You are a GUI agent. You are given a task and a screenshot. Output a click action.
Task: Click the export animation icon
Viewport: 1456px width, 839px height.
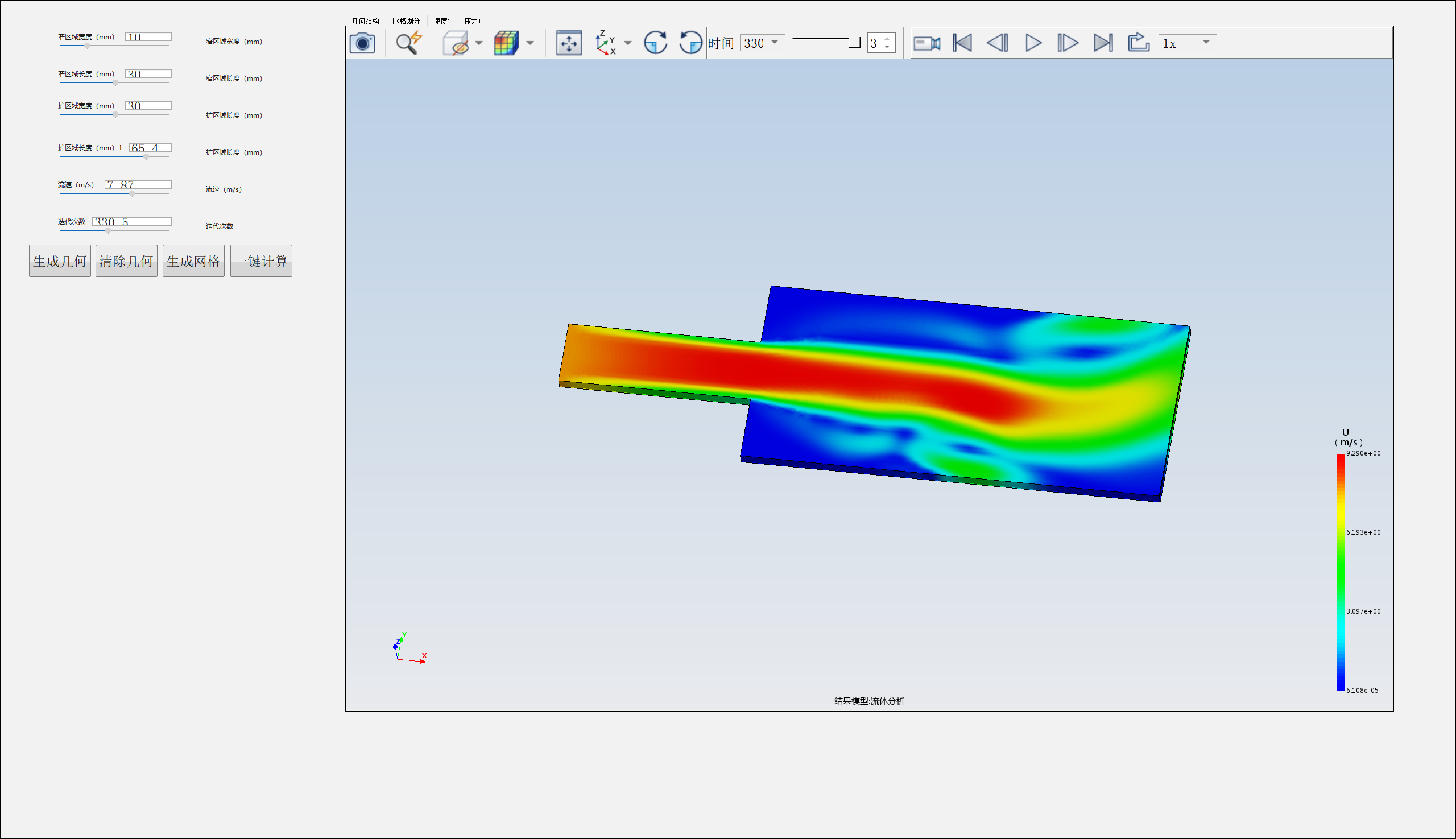(x=1139, y=43)
